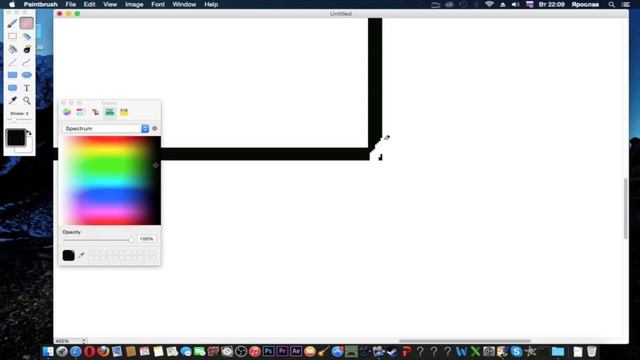Choose the Rectangle shape tool
This screenshot has height=360, width=640.
(x=12, y=75)
